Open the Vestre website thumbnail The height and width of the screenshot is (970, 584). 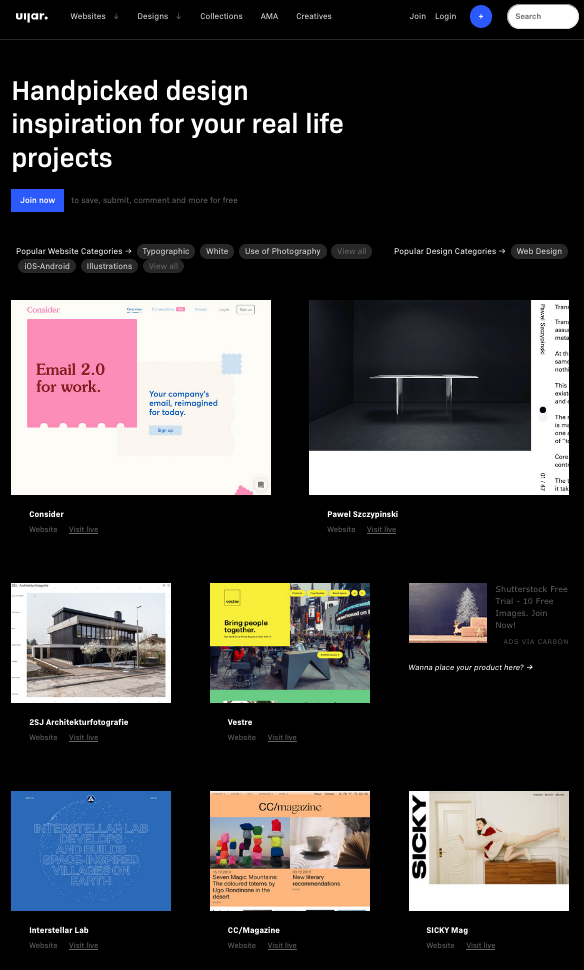click(x=290, y=643)
